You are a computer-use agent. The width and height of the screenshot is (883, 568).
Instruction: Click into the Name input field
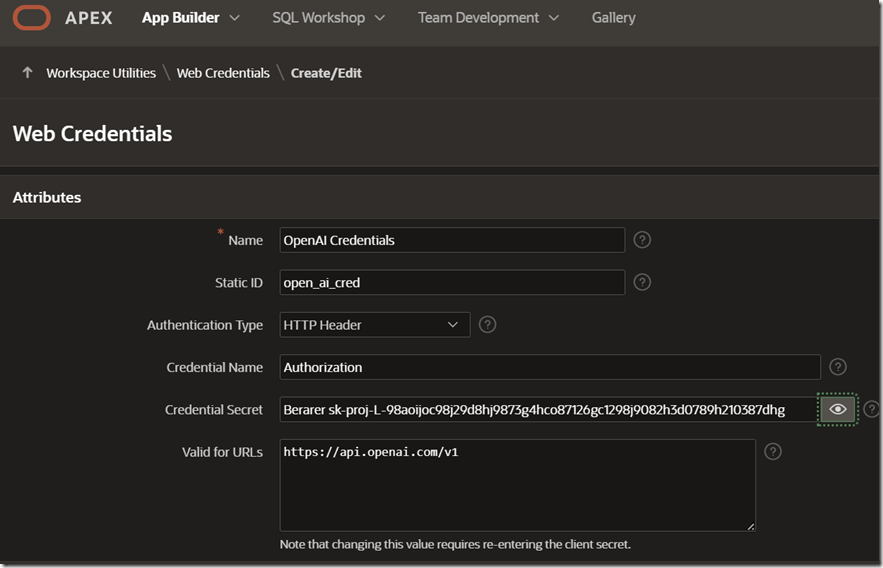tap(452, 240)
